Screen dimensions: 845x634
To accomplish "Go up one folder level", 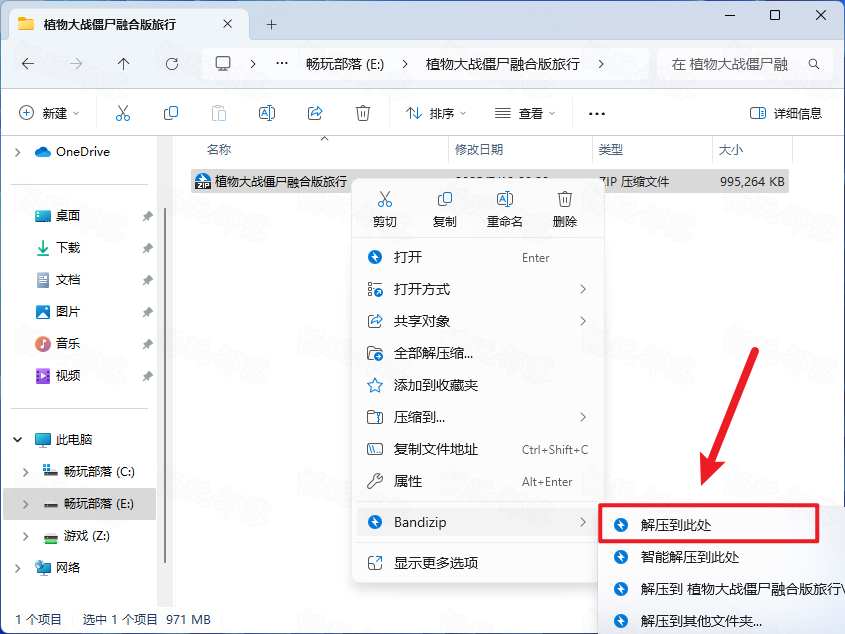I will [x=123, y=64].
